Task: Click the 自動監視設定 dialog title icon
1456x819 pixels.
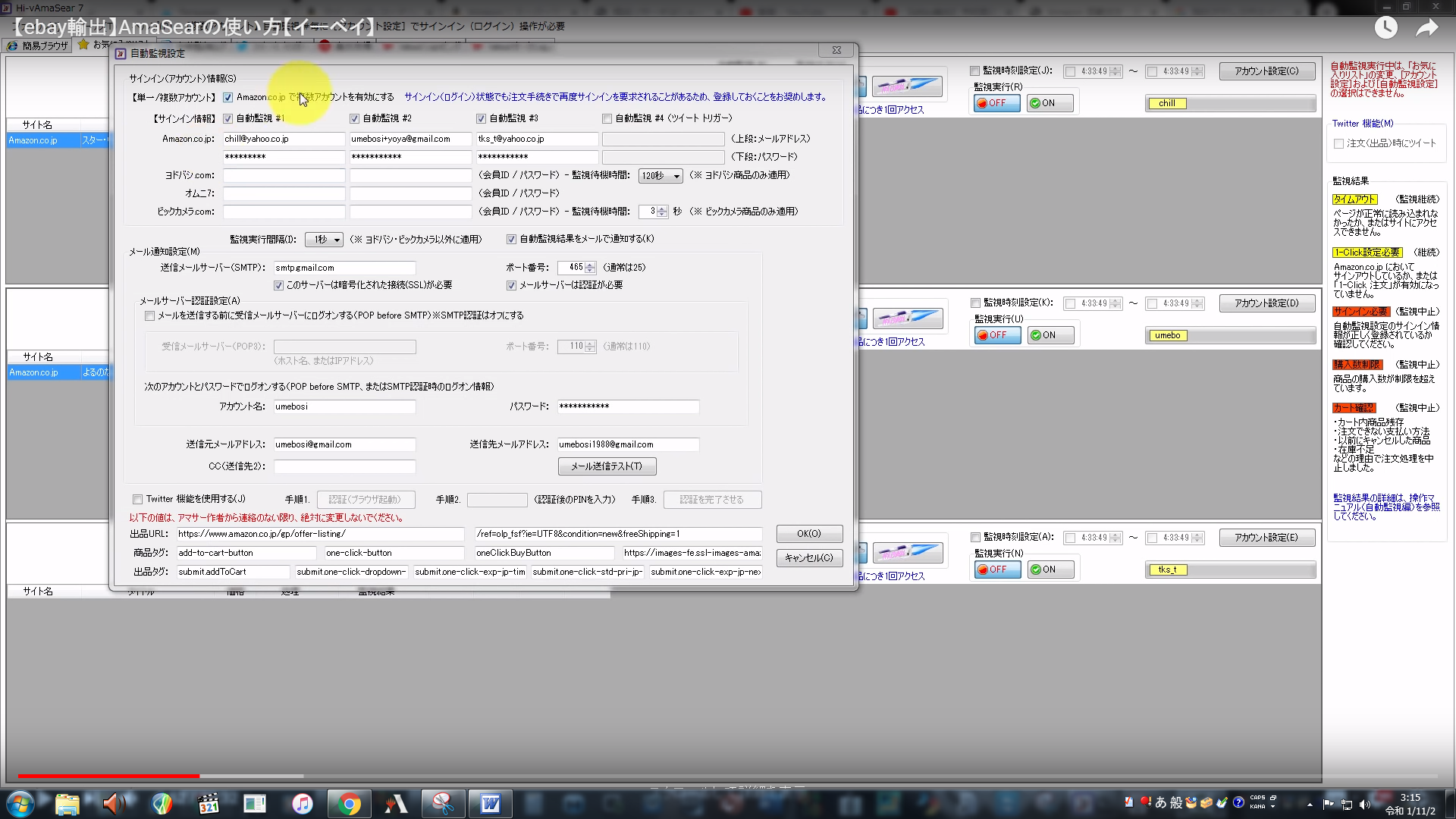Action: [121, 54]
